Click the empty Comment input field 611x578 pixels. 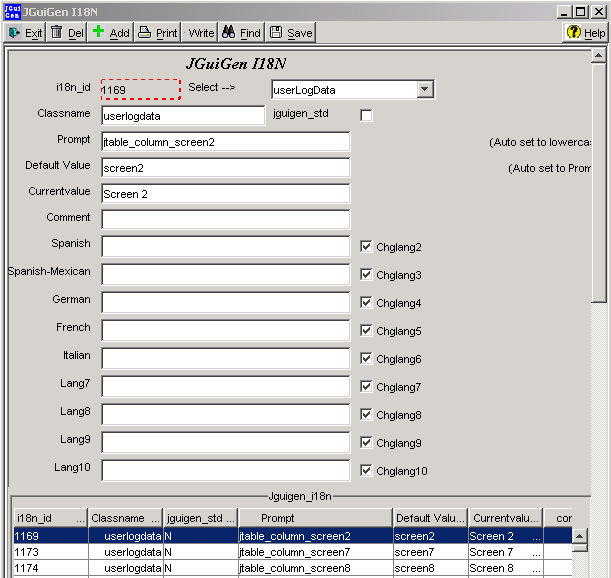pos(226,220)
